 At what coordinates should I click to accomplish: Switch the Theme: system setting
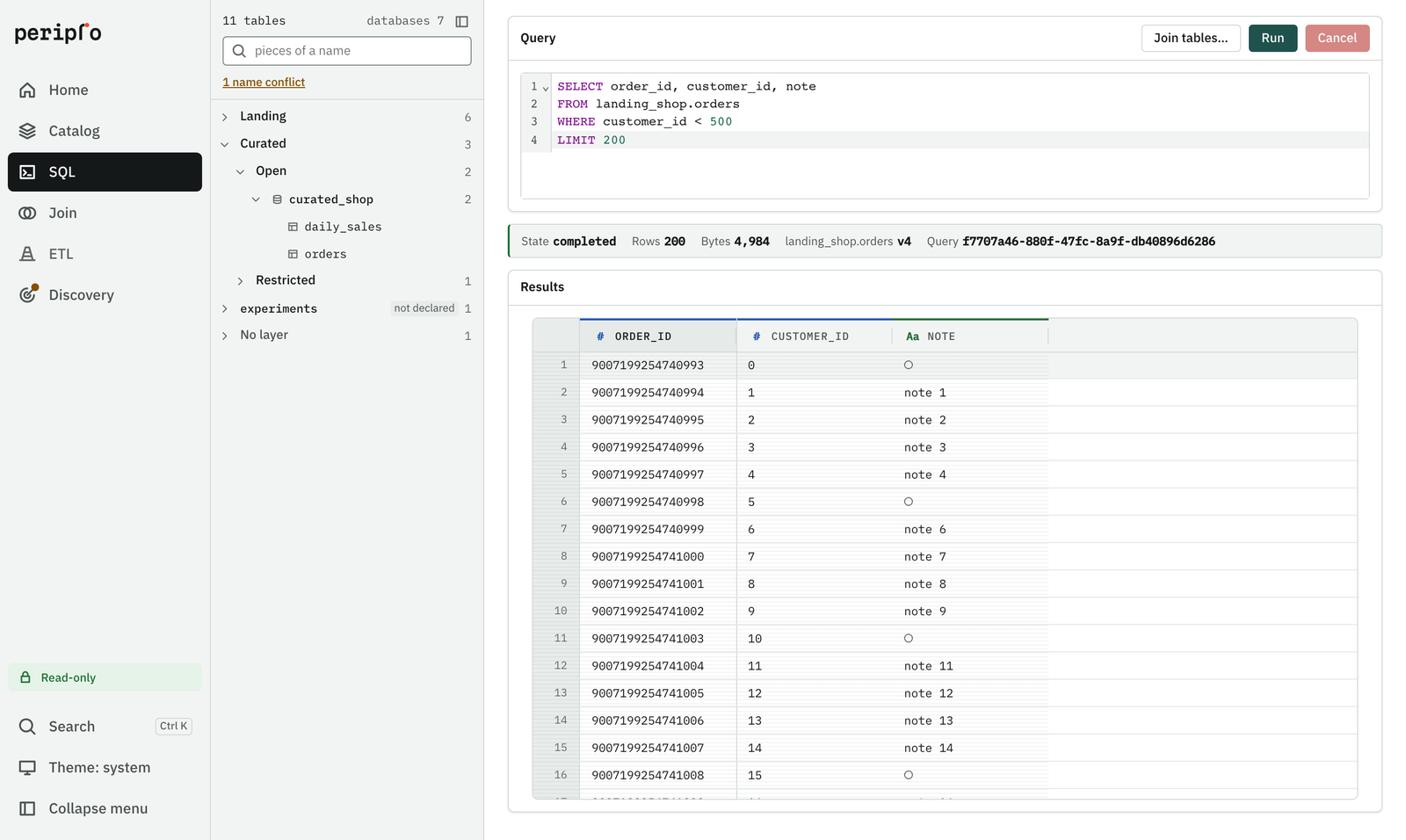(x=105, y=768)
